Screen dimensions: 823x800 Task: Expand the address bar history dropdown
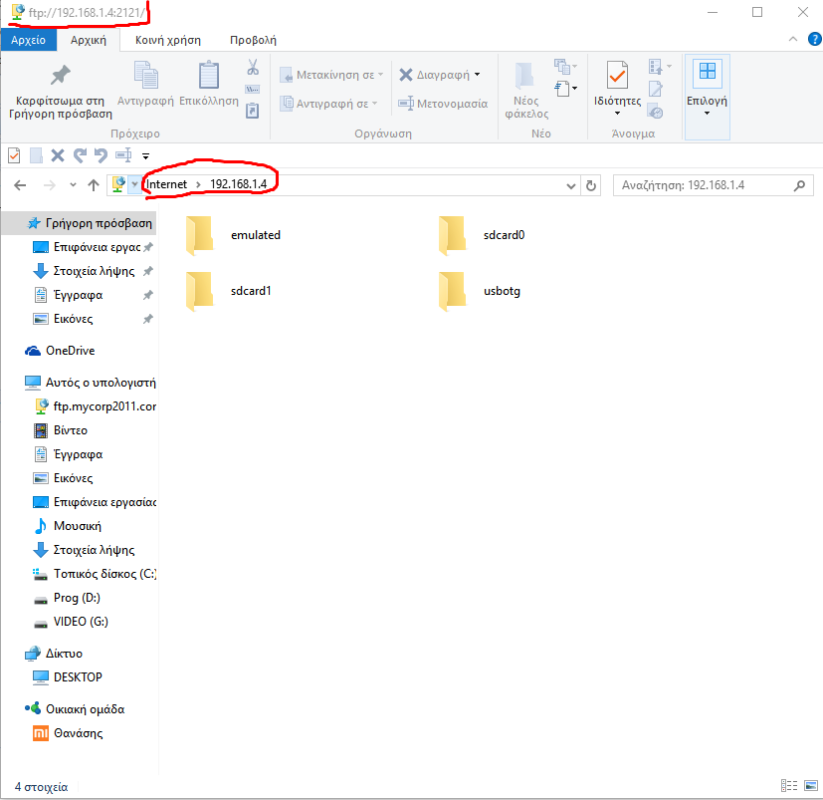[x=571, y=185]
